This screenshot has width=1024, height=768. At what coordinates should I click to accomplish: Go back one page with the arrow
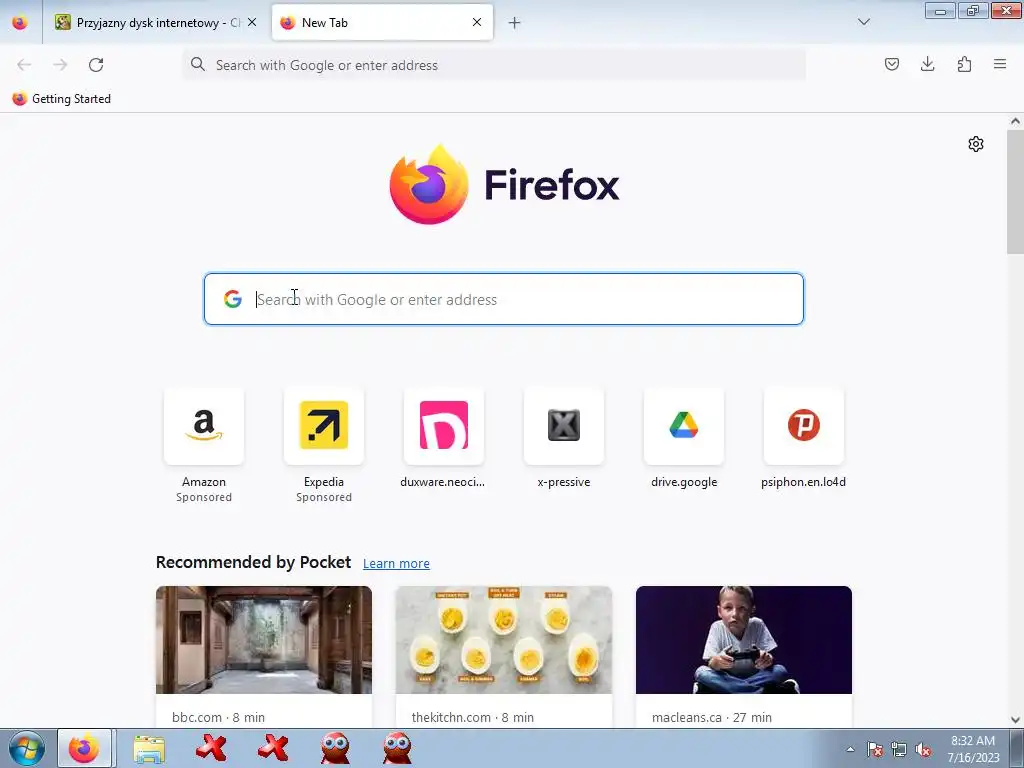tap(24, 65)
